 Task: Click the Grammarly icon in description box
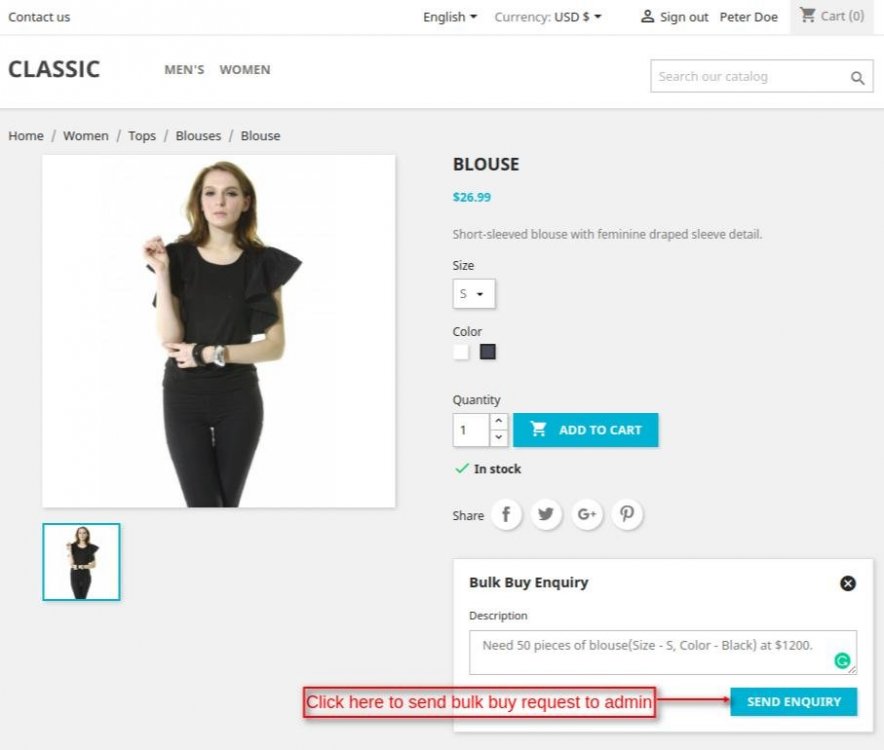coord(843,661)
